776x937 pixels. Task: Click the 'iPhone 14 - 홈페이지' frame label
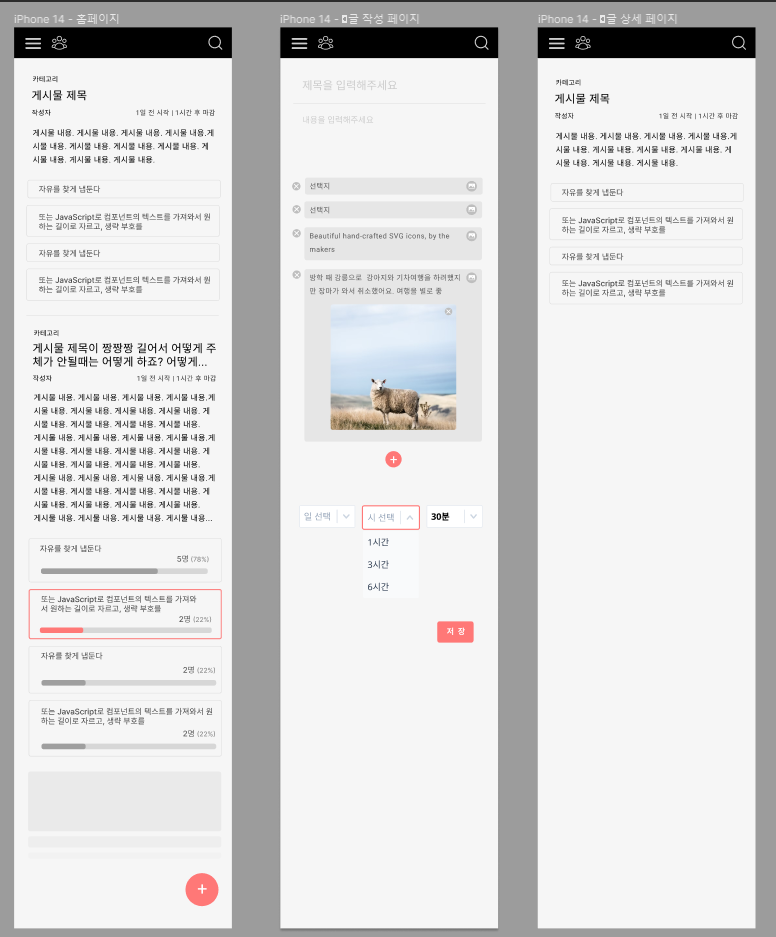[x=66, y=19]
